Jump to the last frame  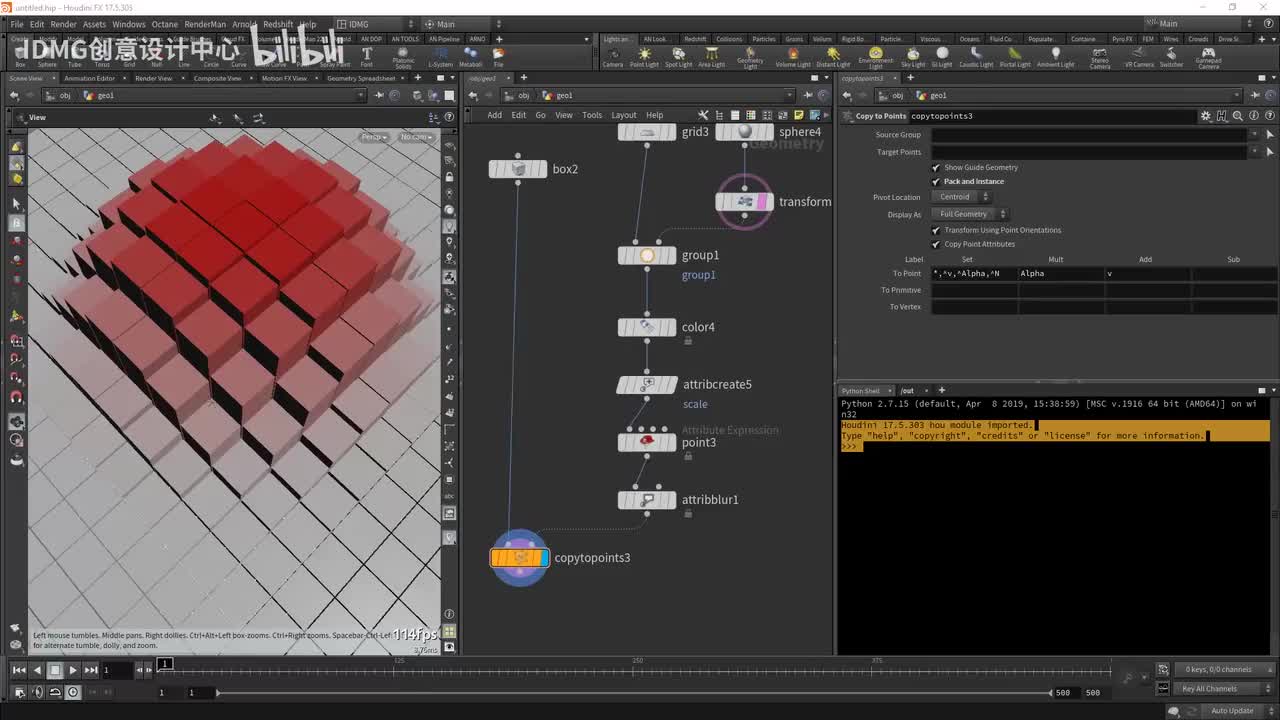click(x=91, y=670)
